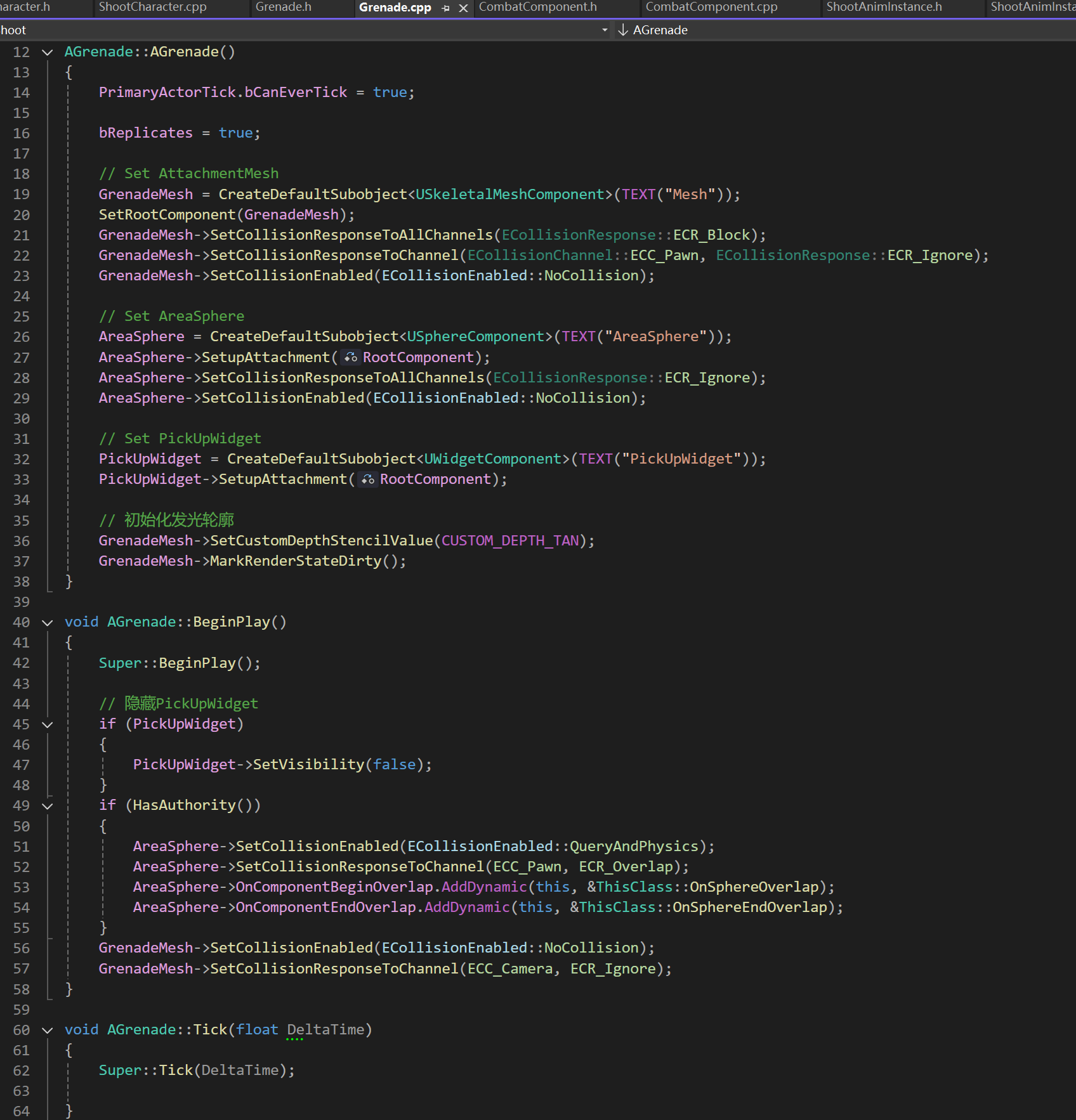This screenshot has height=1120, width=1076.
Task: Click Super::BeginPlay on line 42
Action: pos(167,663)
